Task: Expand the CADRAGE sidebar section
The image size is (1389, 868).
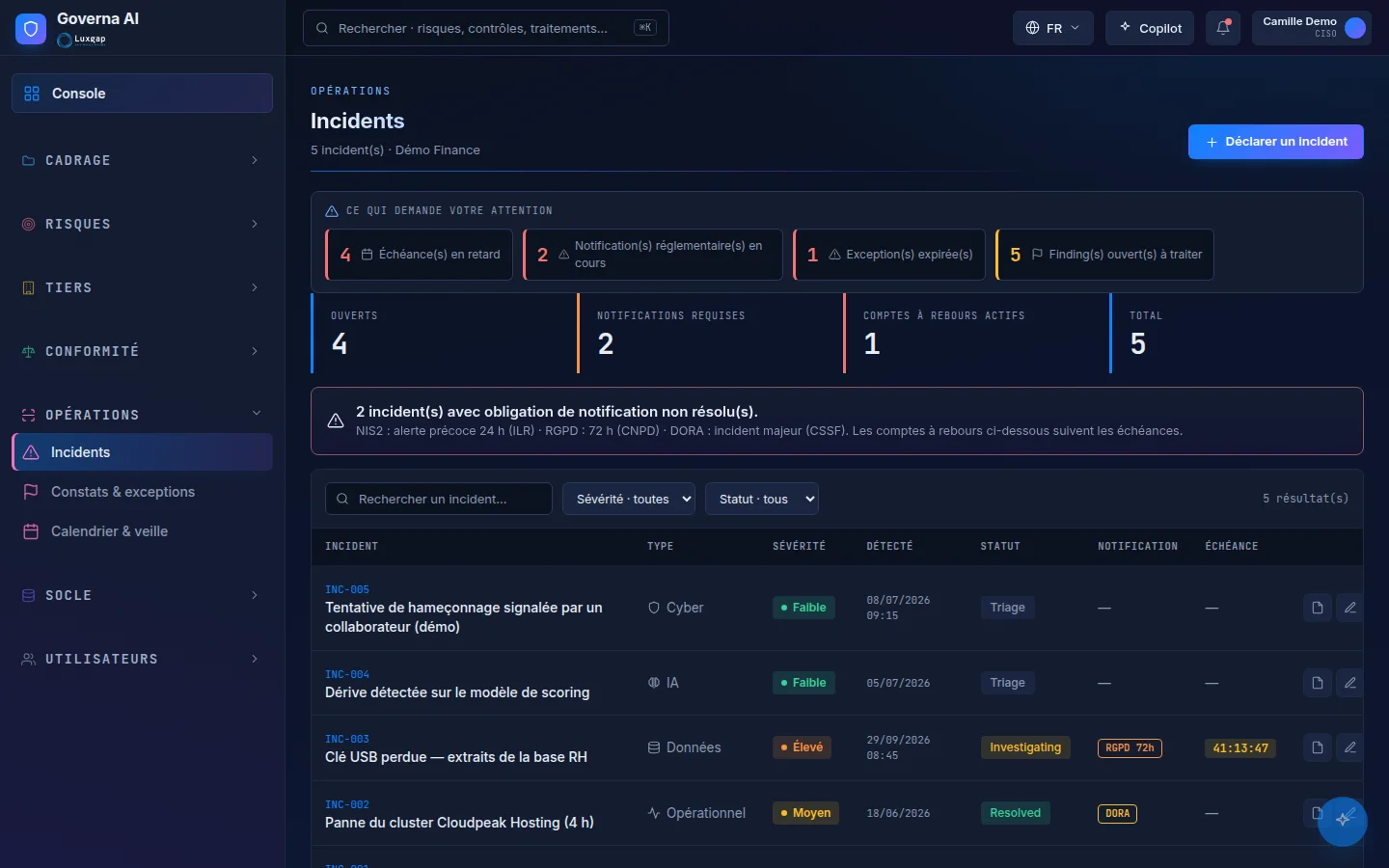Action: point(142,160)
